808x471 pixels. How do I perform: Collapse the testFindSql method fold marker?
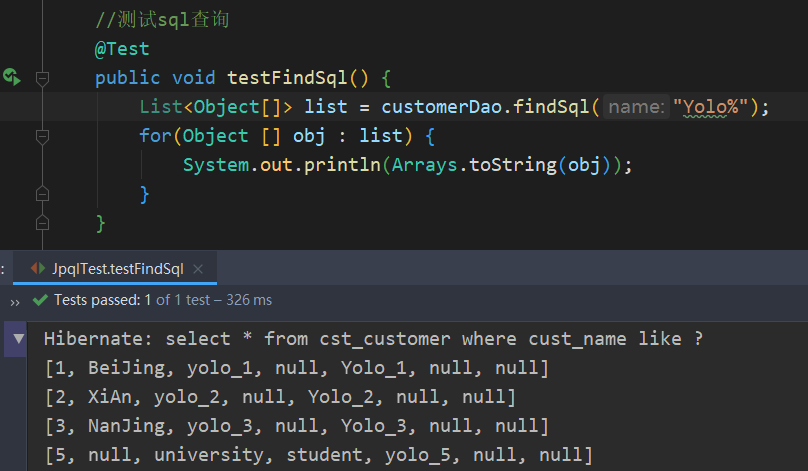tap(42, 78)
